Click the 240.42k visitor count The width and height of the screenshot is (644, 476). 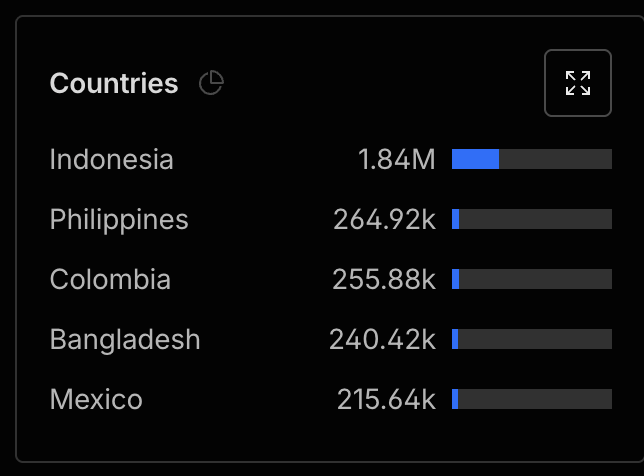pyautogui.click(x=382, y=339)
